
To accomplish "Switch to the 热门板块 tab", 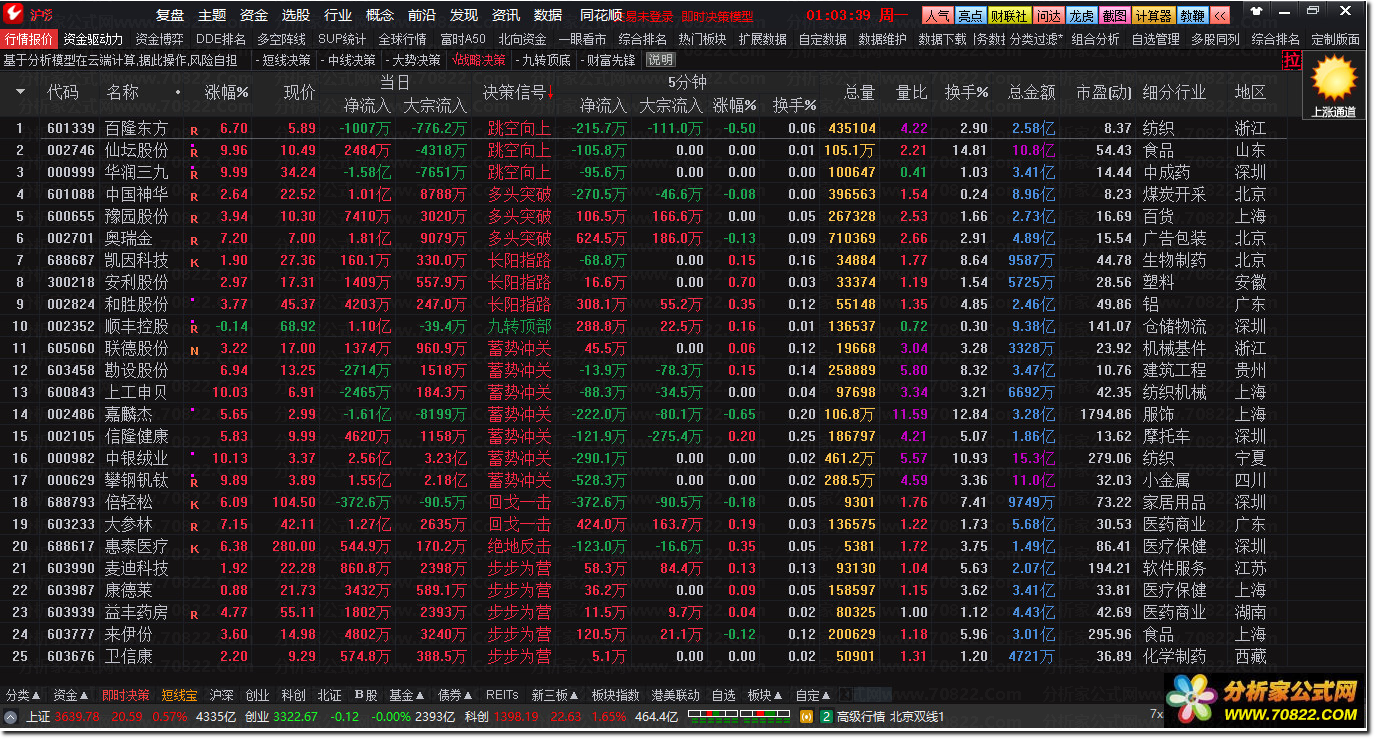I will pos(702,39).
